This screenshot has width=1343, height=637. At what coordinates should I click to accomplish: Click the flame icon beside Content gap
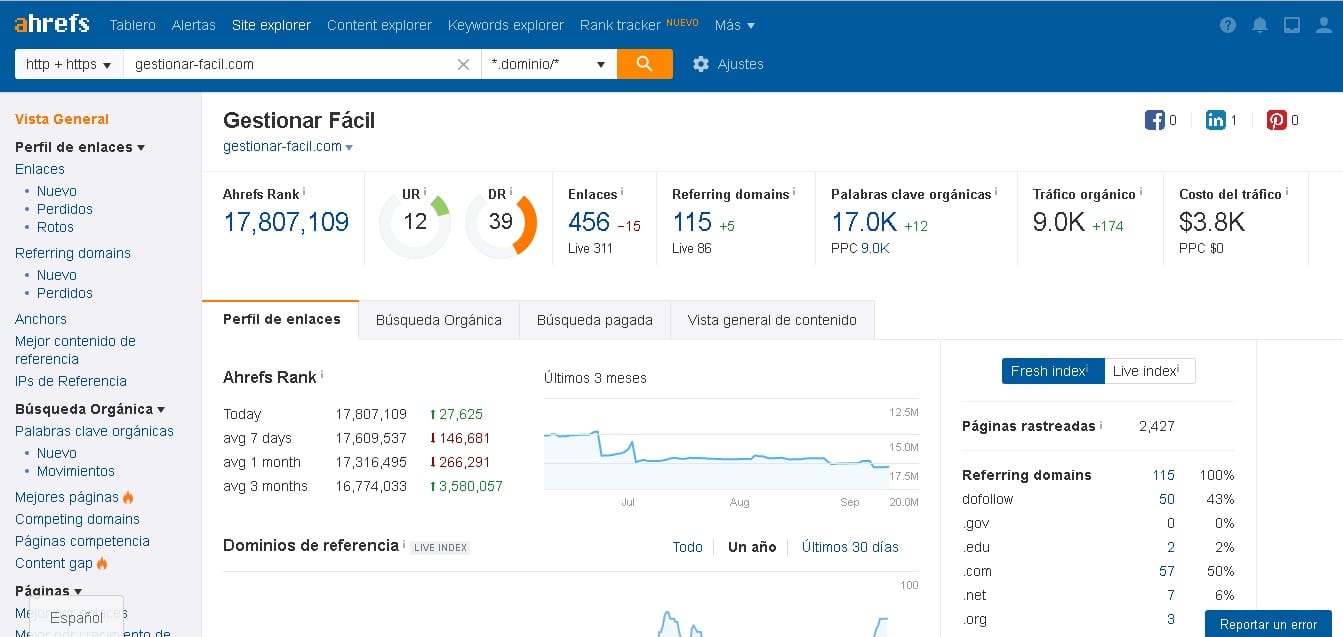tap(102, 563)
